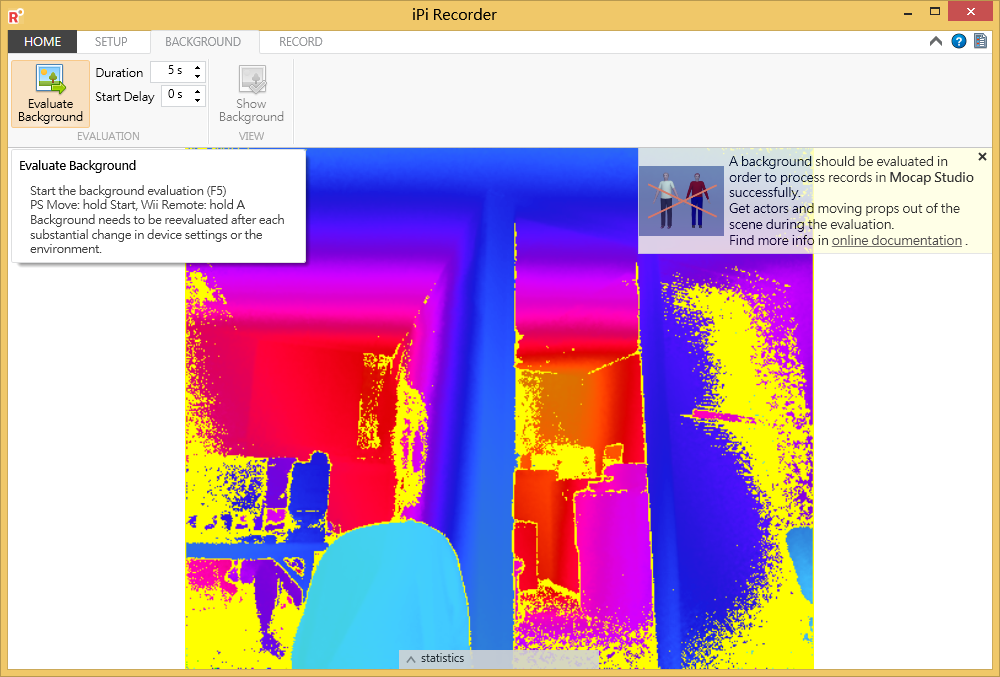
Task: Switch to the HOME tab
Action: 42,42
